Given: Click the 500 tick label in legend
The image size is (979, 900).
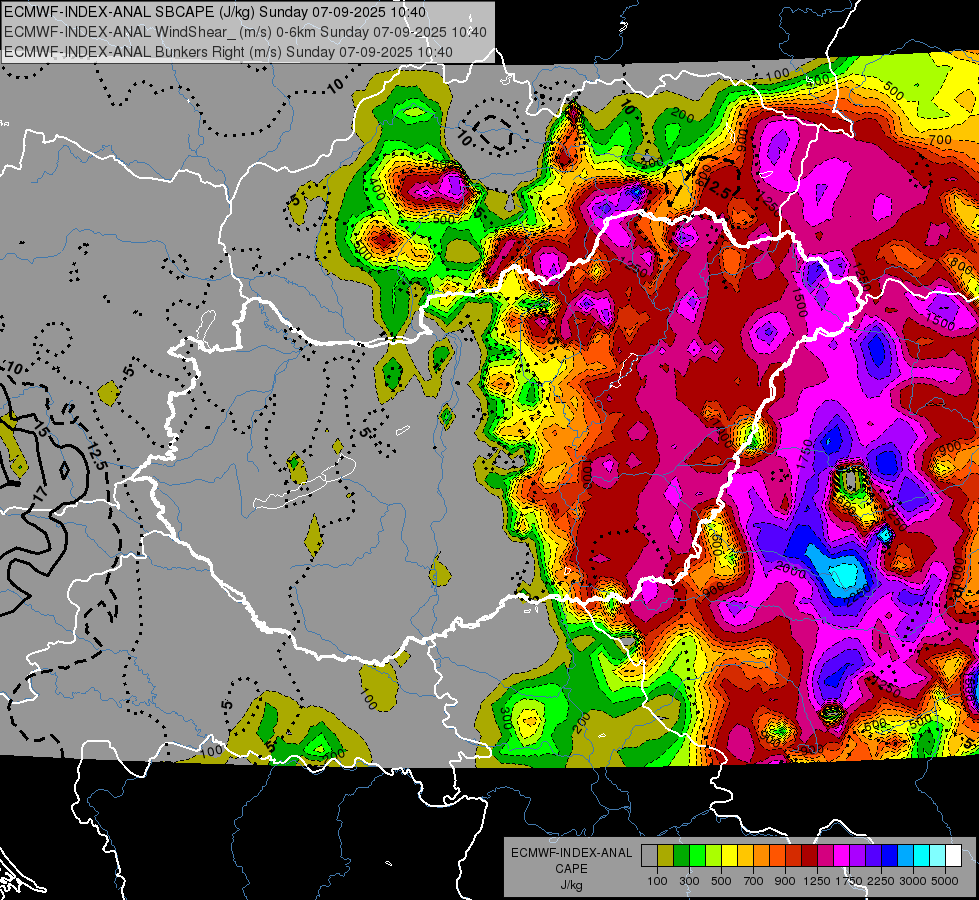Looking at the screenshot, I should pyautogui.click(x=721, y=881).
